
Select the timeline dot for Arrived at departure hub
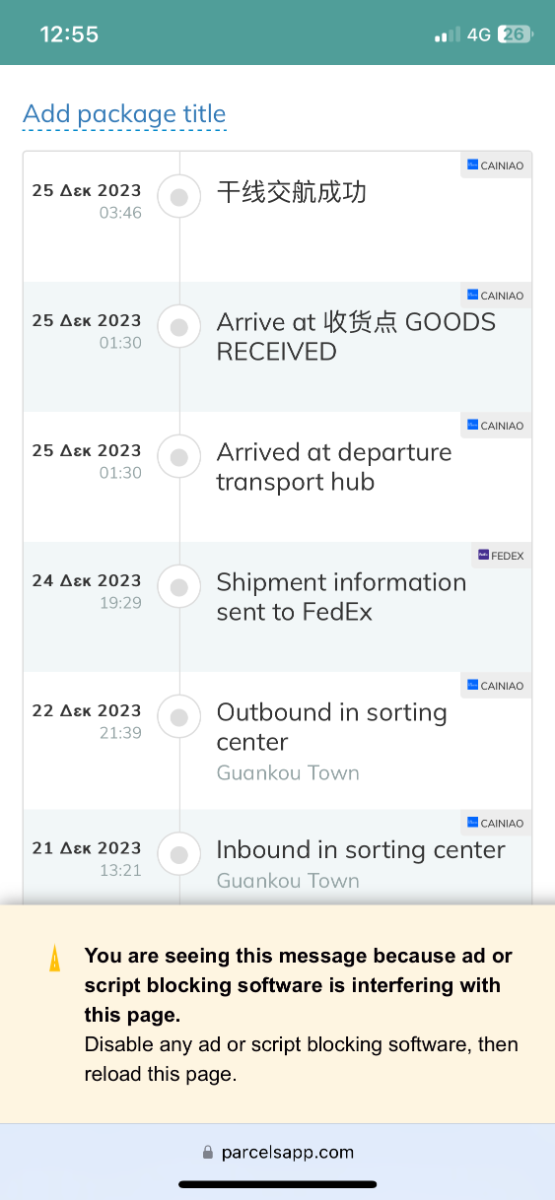click(x=180, y=457)
